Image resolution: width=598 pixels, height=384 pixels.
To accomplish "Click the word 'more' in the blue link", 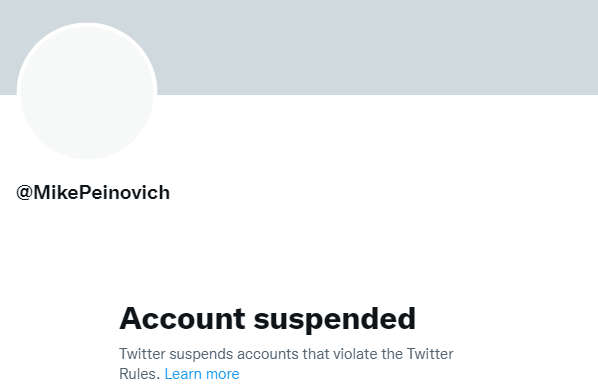I will pos(221,374).
